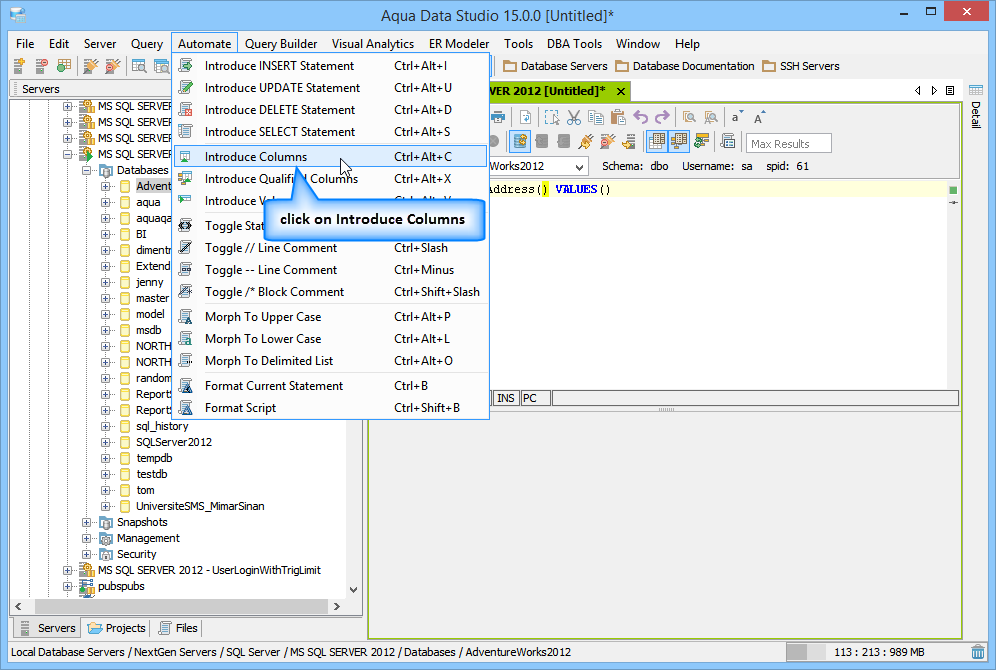Click the Connect Server plug icon in main toolbar
This screenshot has height=670, width=996.
pyautogui.click(x=91, y=66)
